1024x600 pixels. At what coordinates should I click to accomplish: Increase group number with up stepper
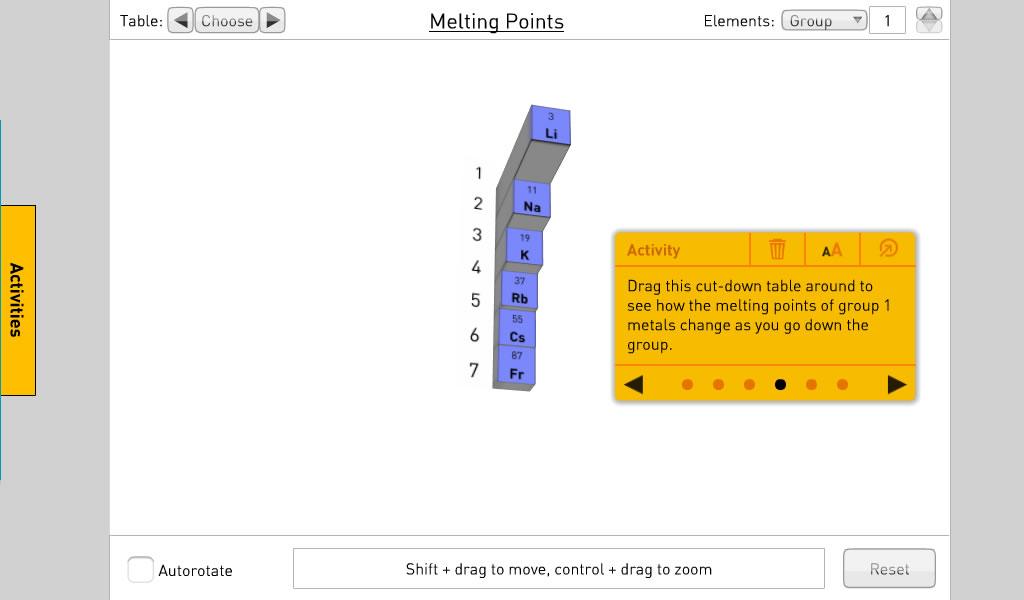pyautogui.click(x=929, y=15)
